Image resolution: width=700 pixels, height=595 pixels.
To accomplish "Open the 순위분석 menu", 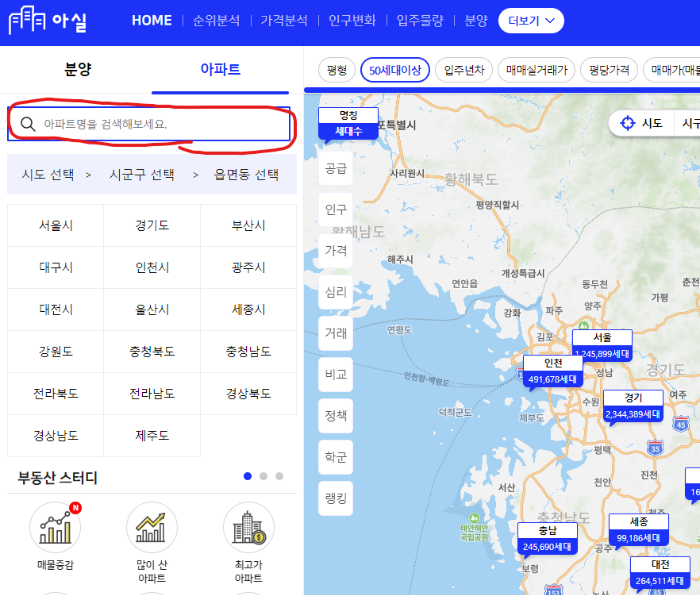I will (216, 21).
